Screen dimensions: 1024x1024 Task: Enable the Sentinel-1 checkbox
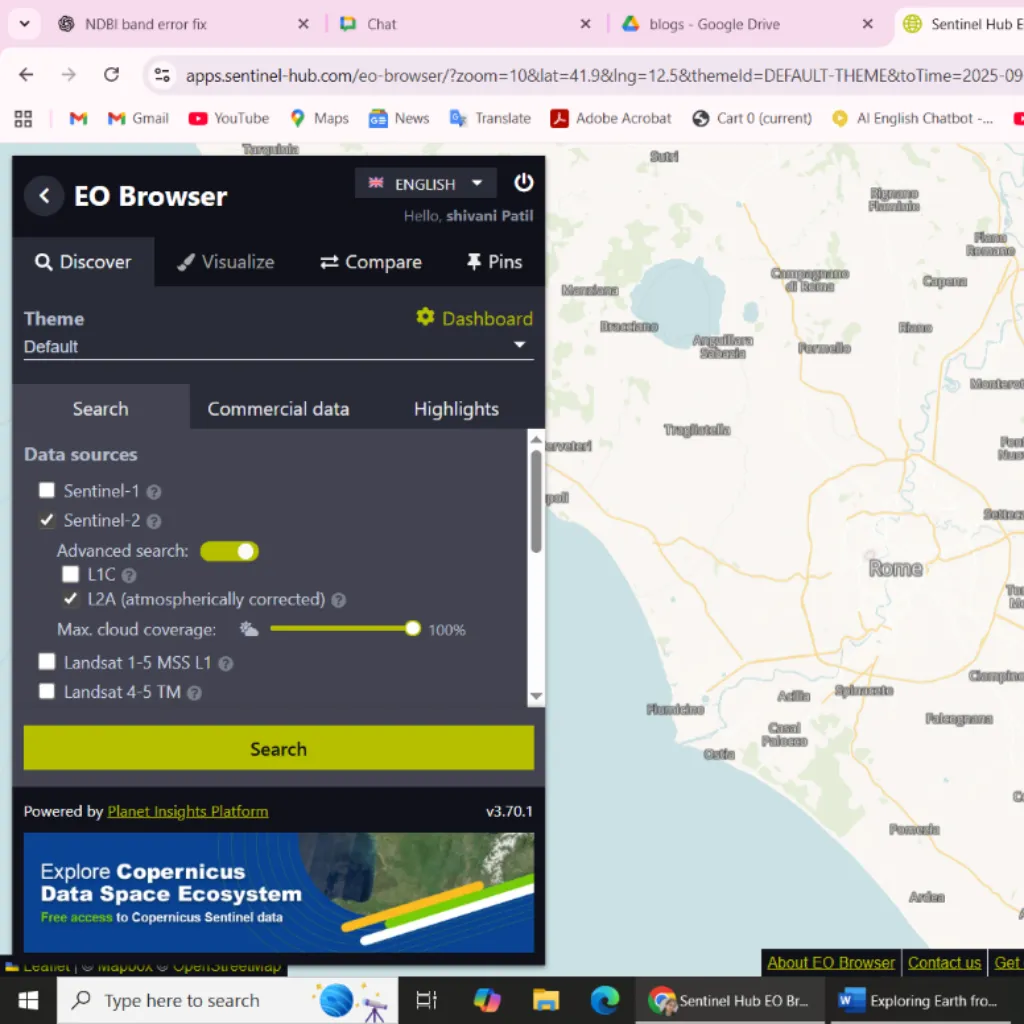(47, 491)
